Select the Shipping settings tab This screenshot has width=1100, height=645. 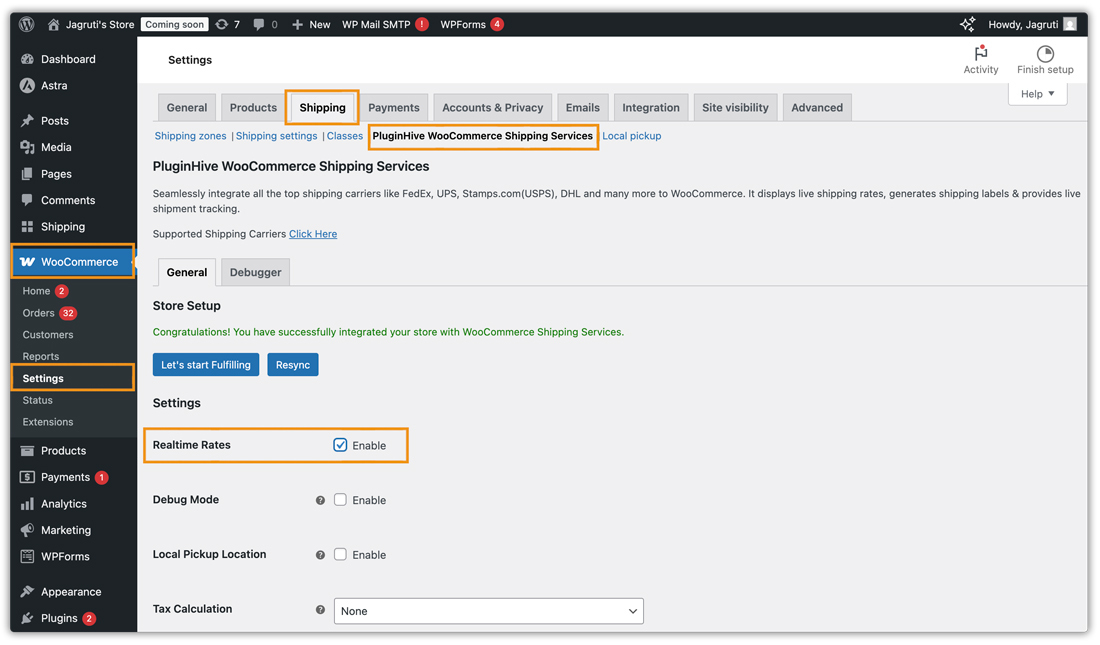[x=323, y=107]
